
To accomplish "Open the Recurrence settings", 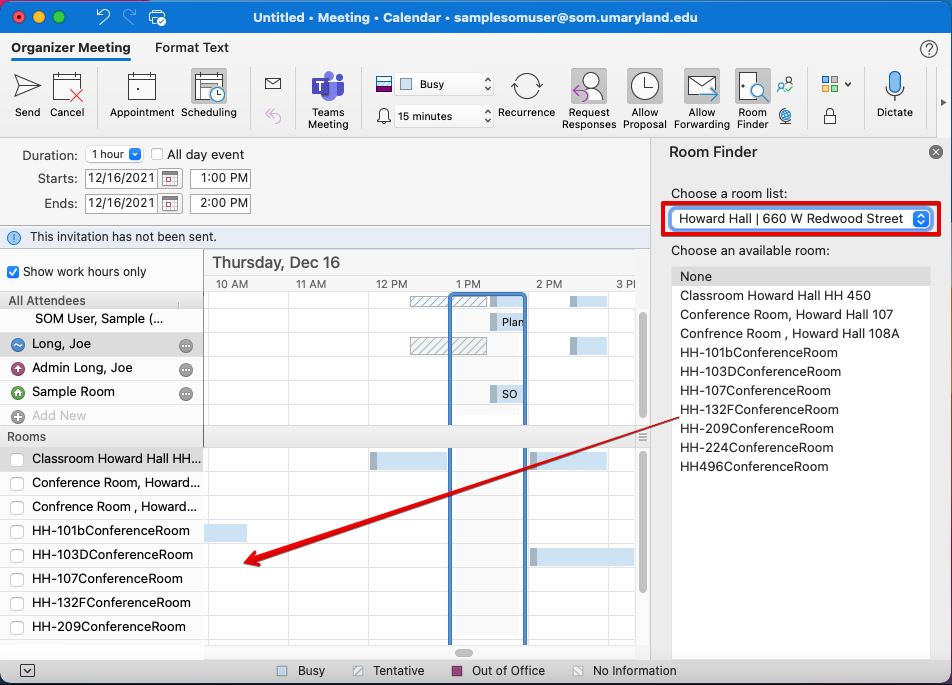I will coord(526,88).
